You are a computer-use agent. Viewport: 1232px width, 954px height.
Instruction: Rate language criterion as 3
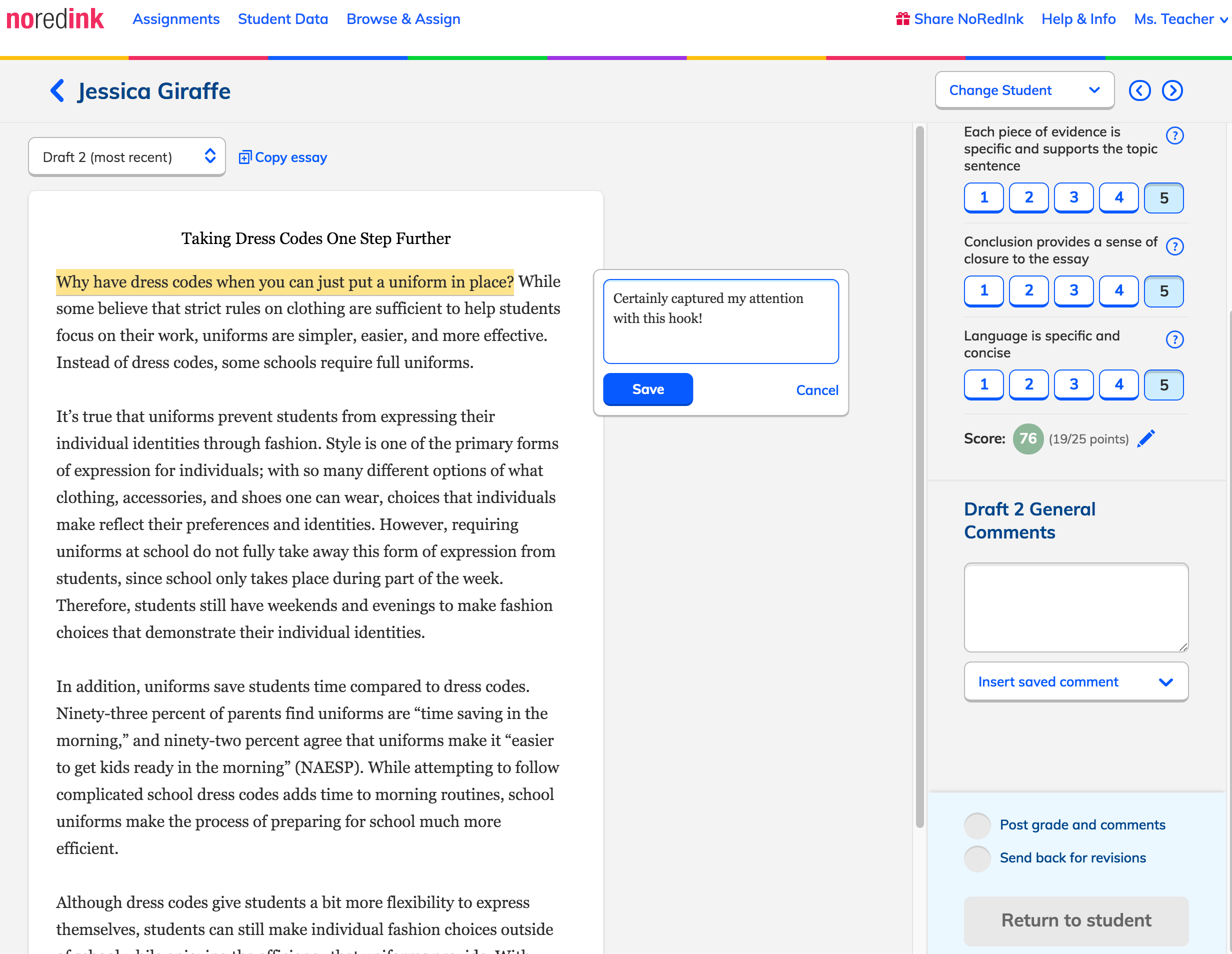click(1073, 385)
